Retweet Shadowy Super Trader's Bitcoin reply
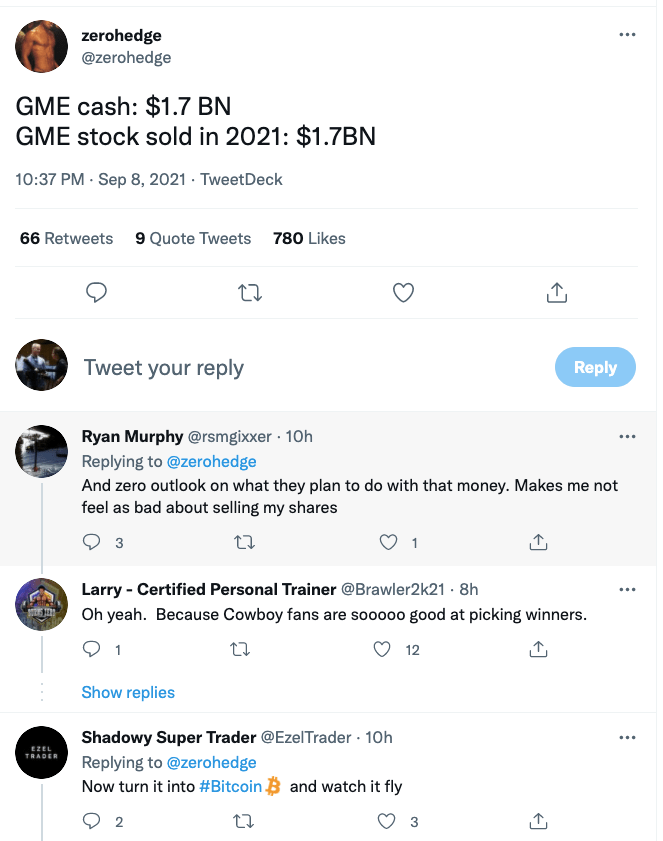Screen dimensions: 663x841 (244, 821)
